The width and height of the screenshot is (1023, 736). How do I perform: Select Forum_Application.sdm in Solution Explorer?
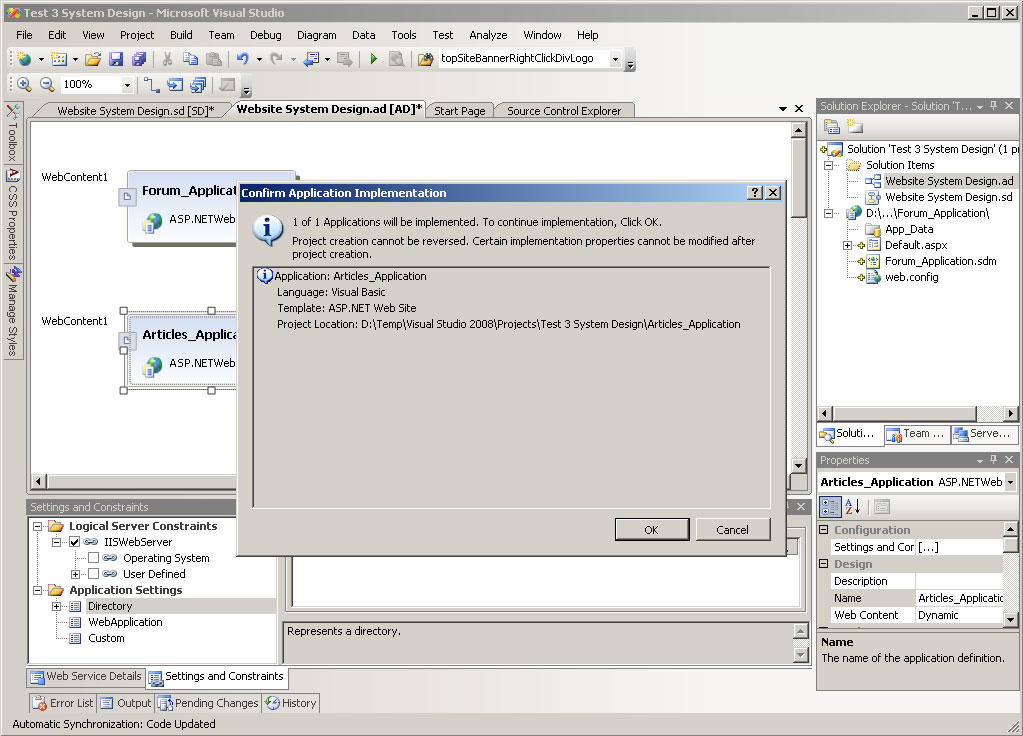(x=940, y=261)
